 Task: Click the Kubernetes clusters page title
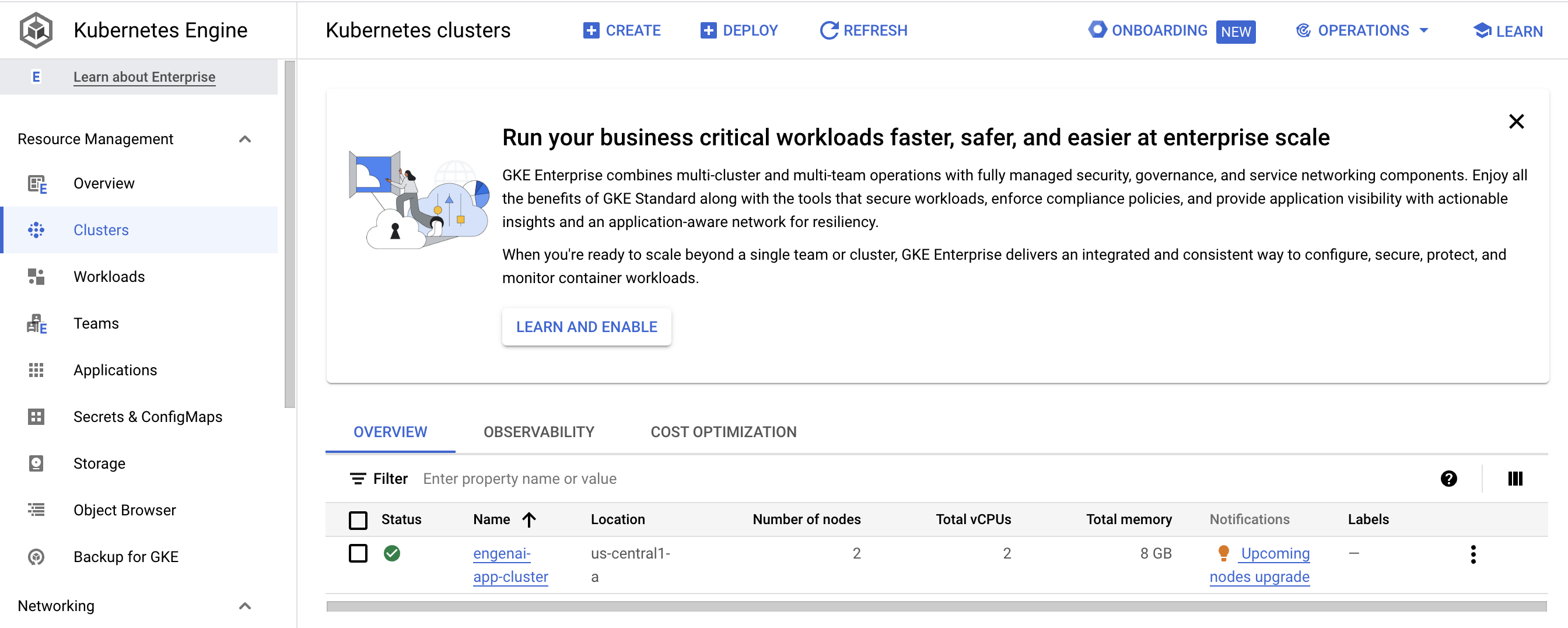[x=418, y=30]
